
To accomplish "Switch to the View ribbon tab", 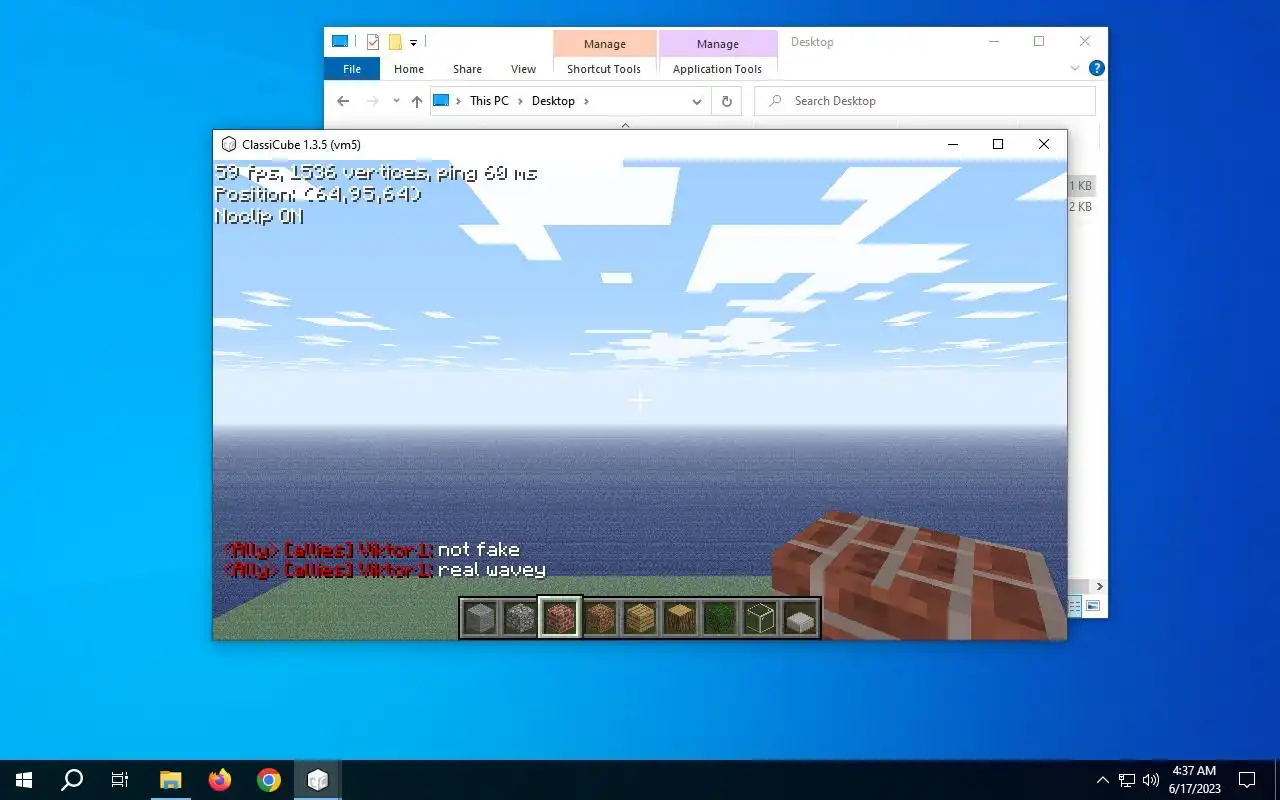I will [x=524, y=69].
